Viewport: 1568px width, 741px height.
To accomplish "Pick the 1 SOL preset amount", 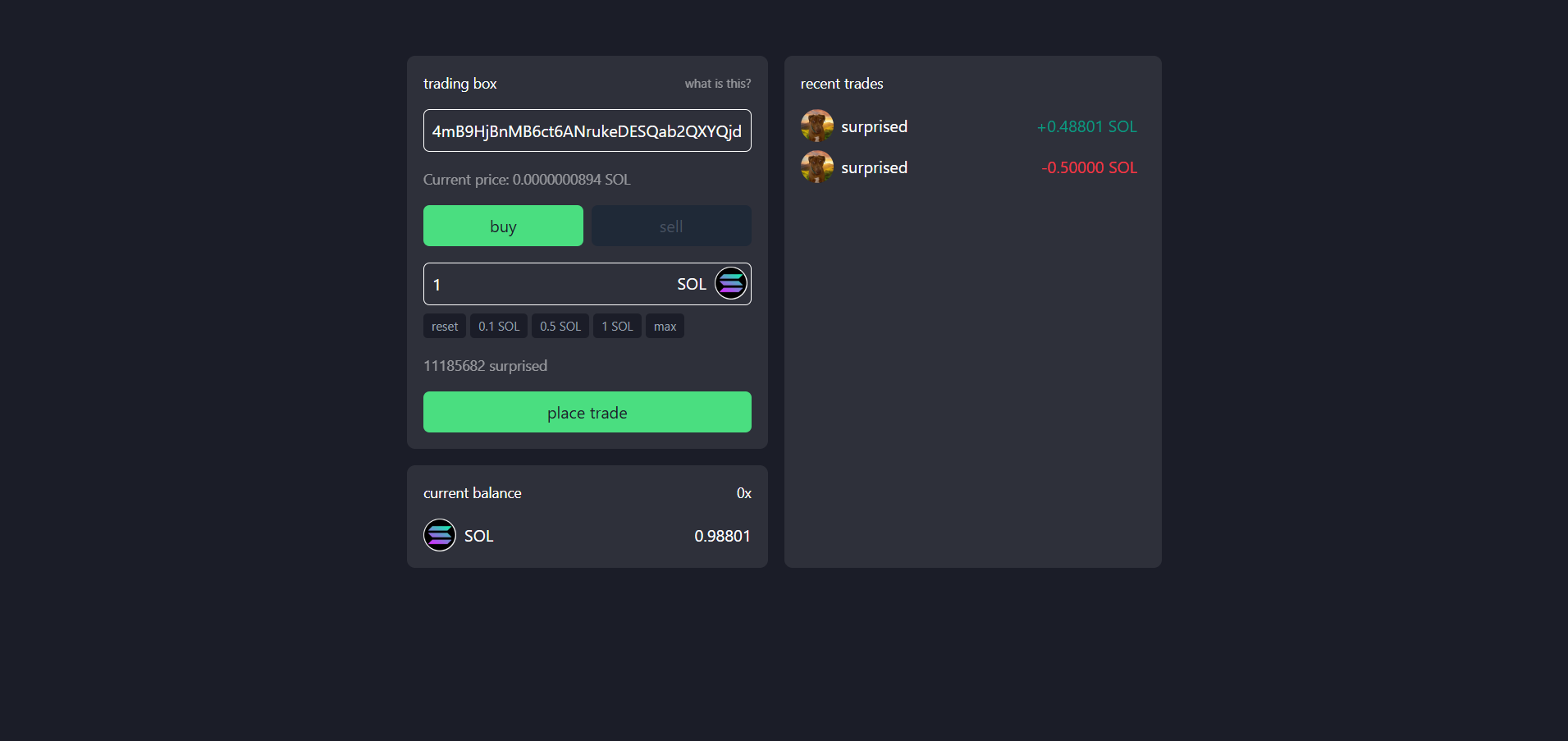I will tap(617, 327).
